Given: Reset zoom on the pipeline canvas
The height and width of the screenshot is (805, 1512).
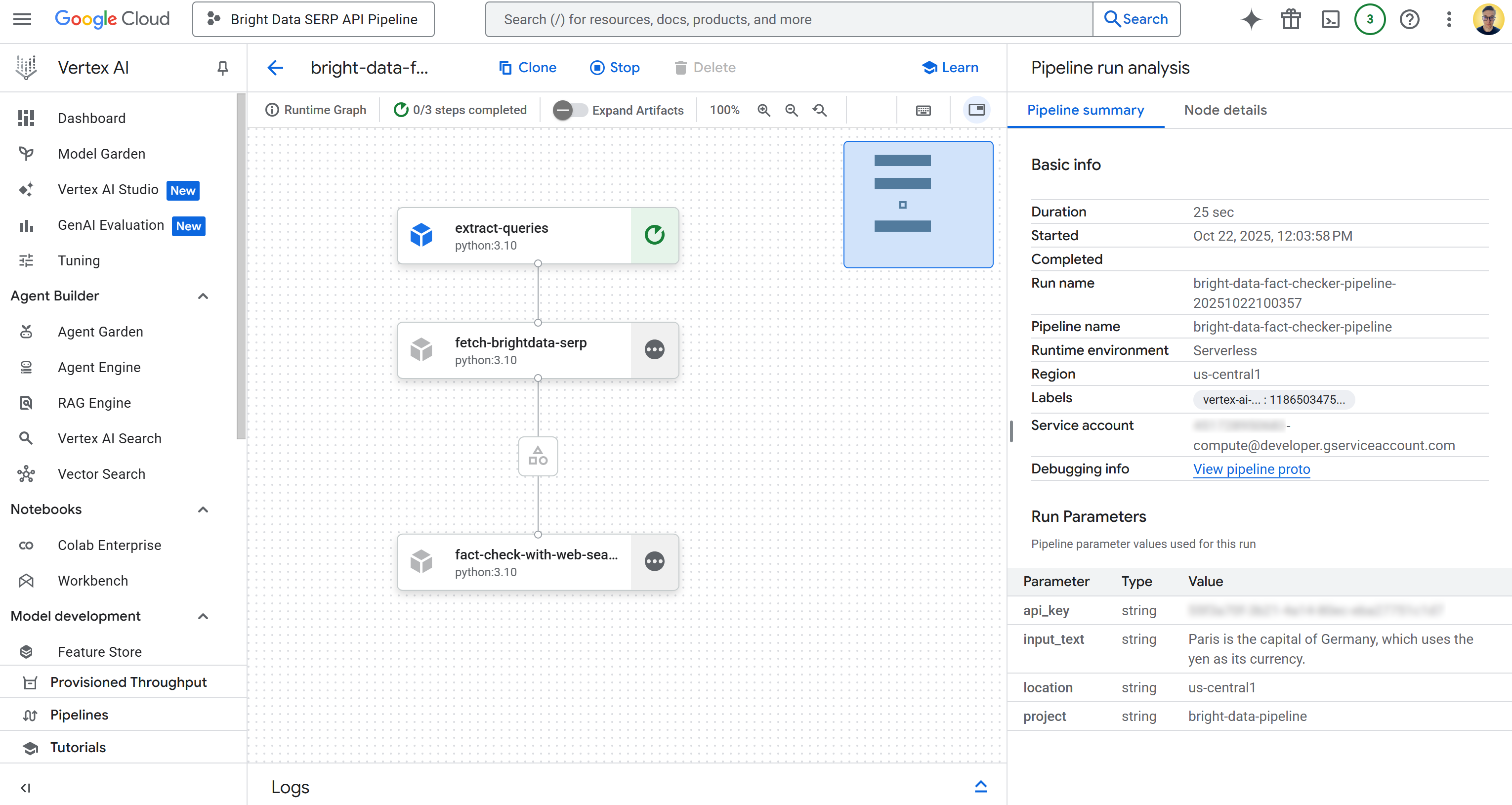Looking at the screenshot, I should click(819, 110).
